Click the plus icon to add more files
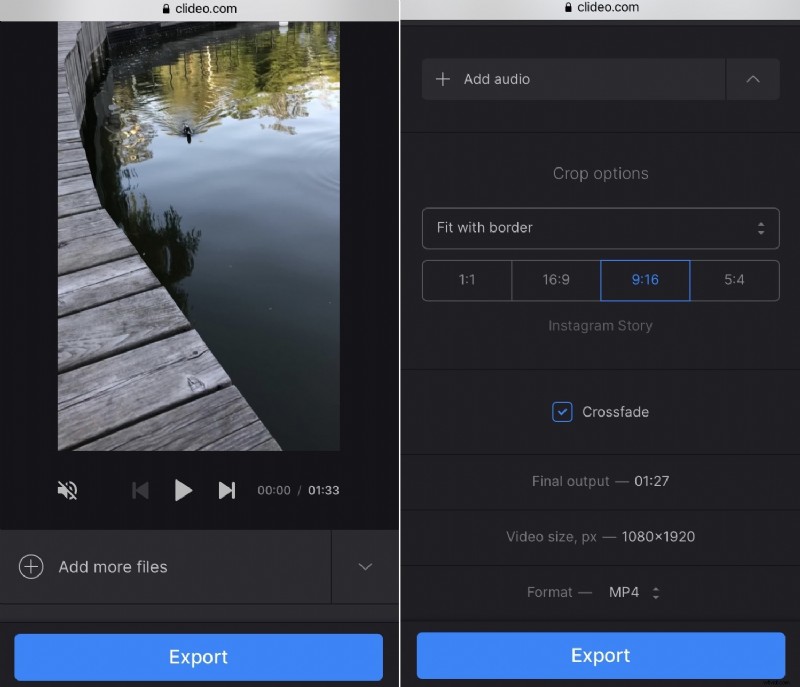This screenshot has height=687, width=800. coord(31,567)
